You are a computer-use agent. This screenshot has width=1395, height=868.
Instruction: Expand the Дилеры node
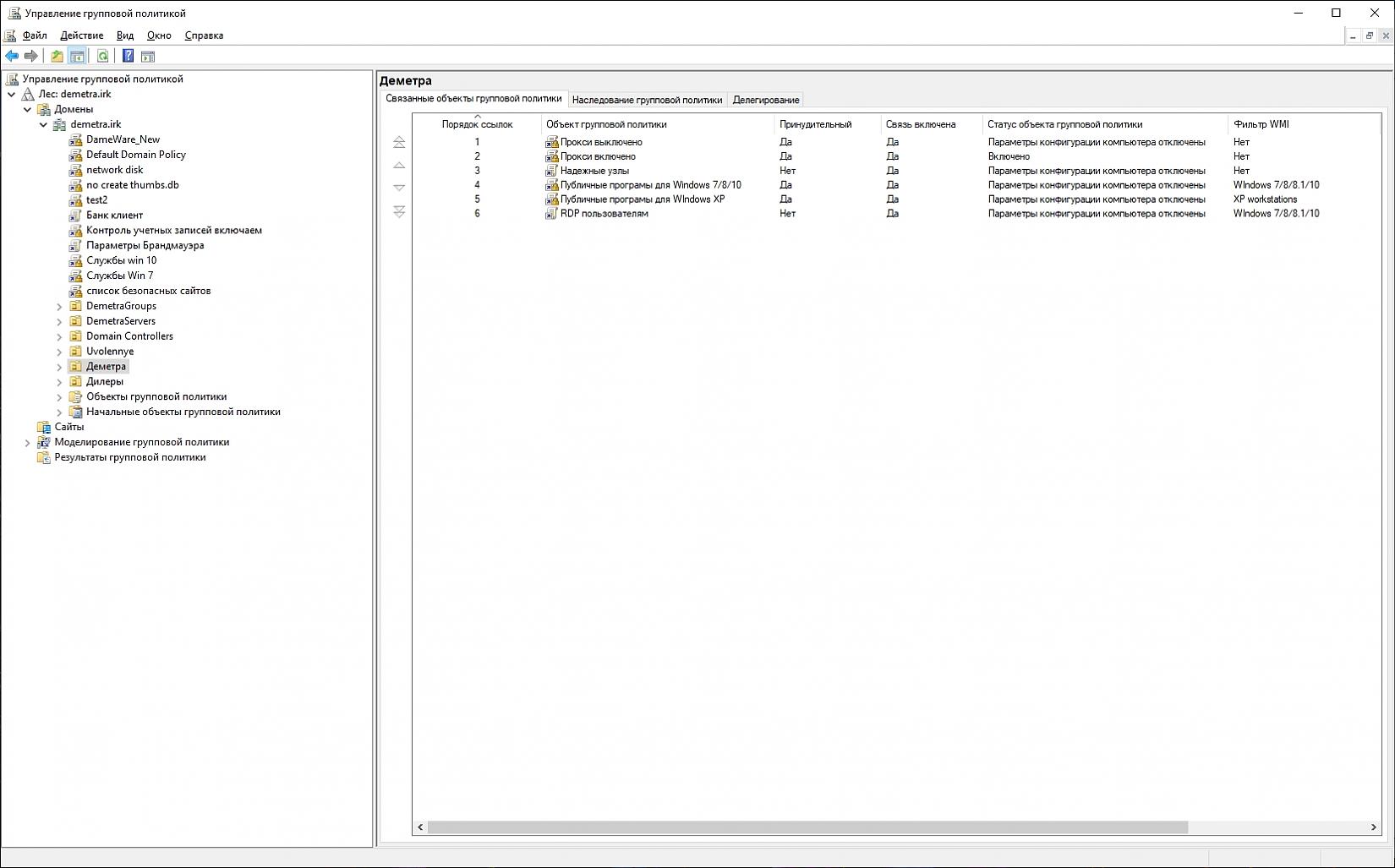[x=59, y=382]
